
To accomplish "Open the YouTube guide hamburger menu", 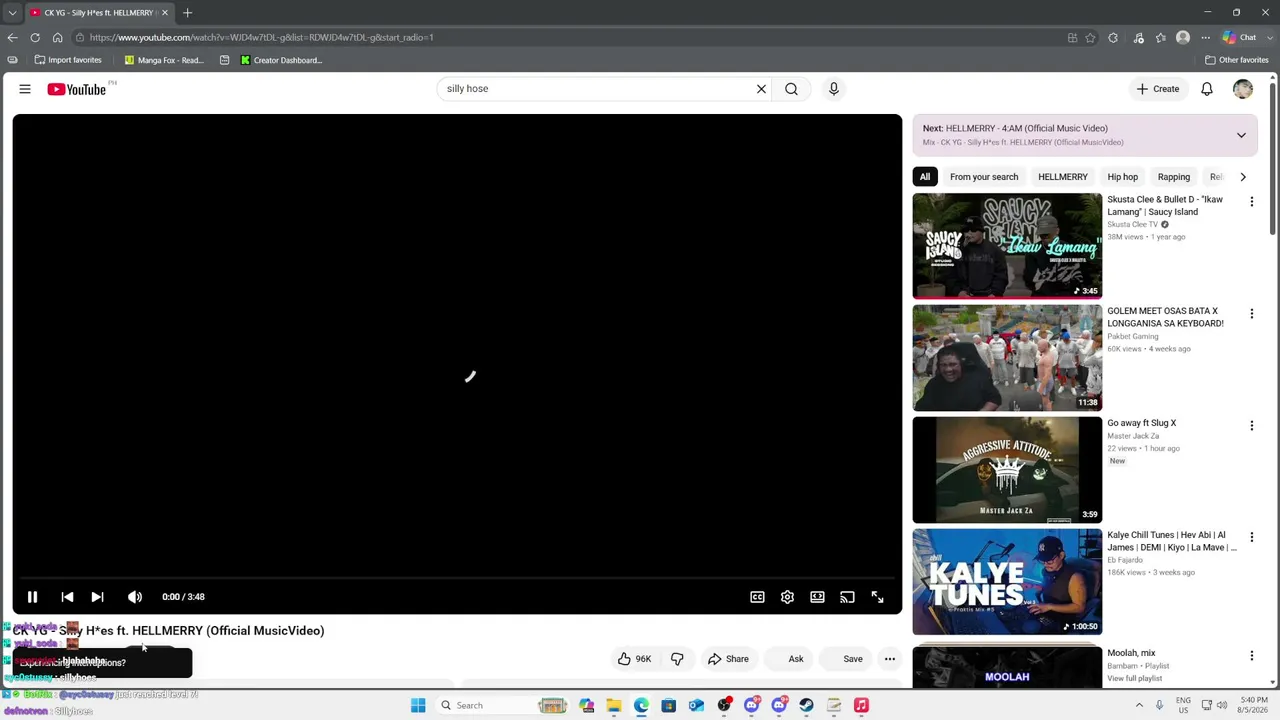I will click(25, 89).
